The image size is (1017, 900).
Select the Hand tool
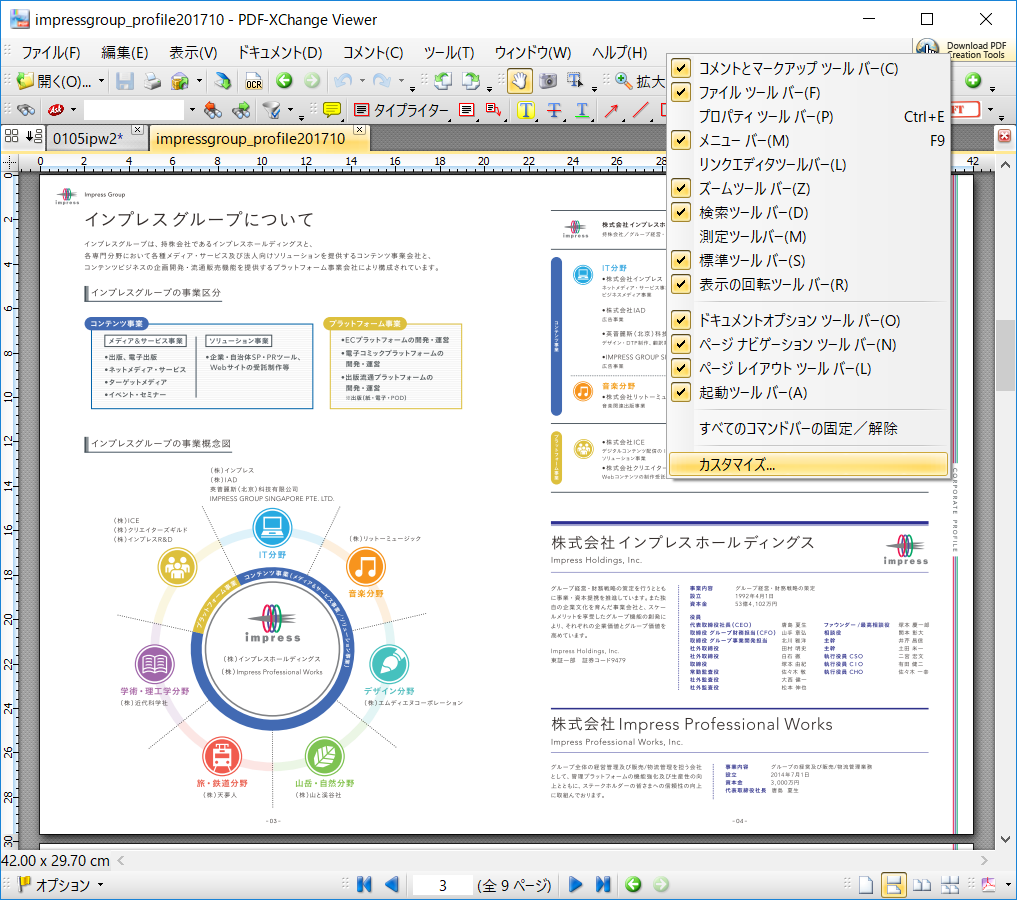pos(520,80)
